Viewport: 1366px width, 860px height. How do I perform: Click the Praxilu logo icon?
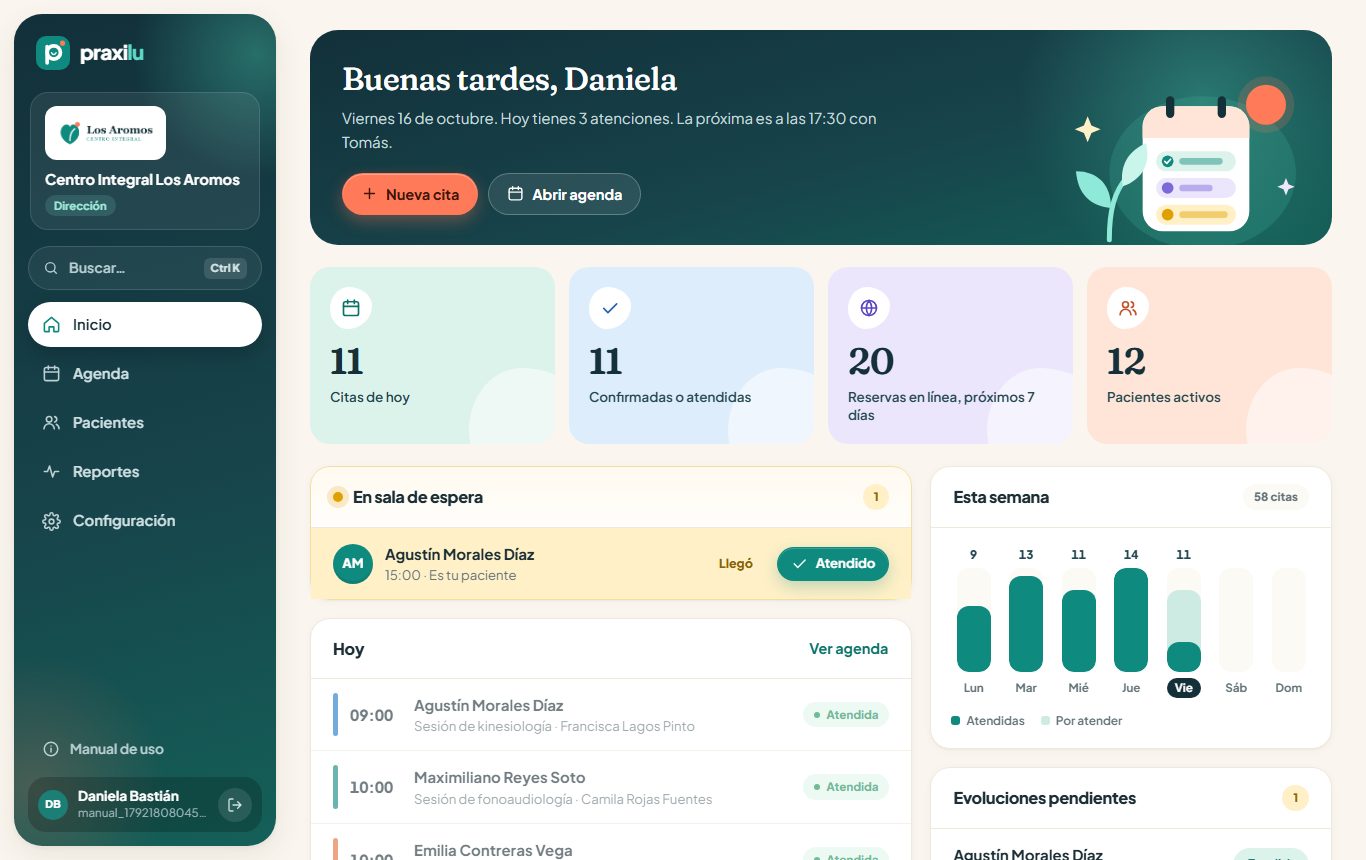coord(53,53)
